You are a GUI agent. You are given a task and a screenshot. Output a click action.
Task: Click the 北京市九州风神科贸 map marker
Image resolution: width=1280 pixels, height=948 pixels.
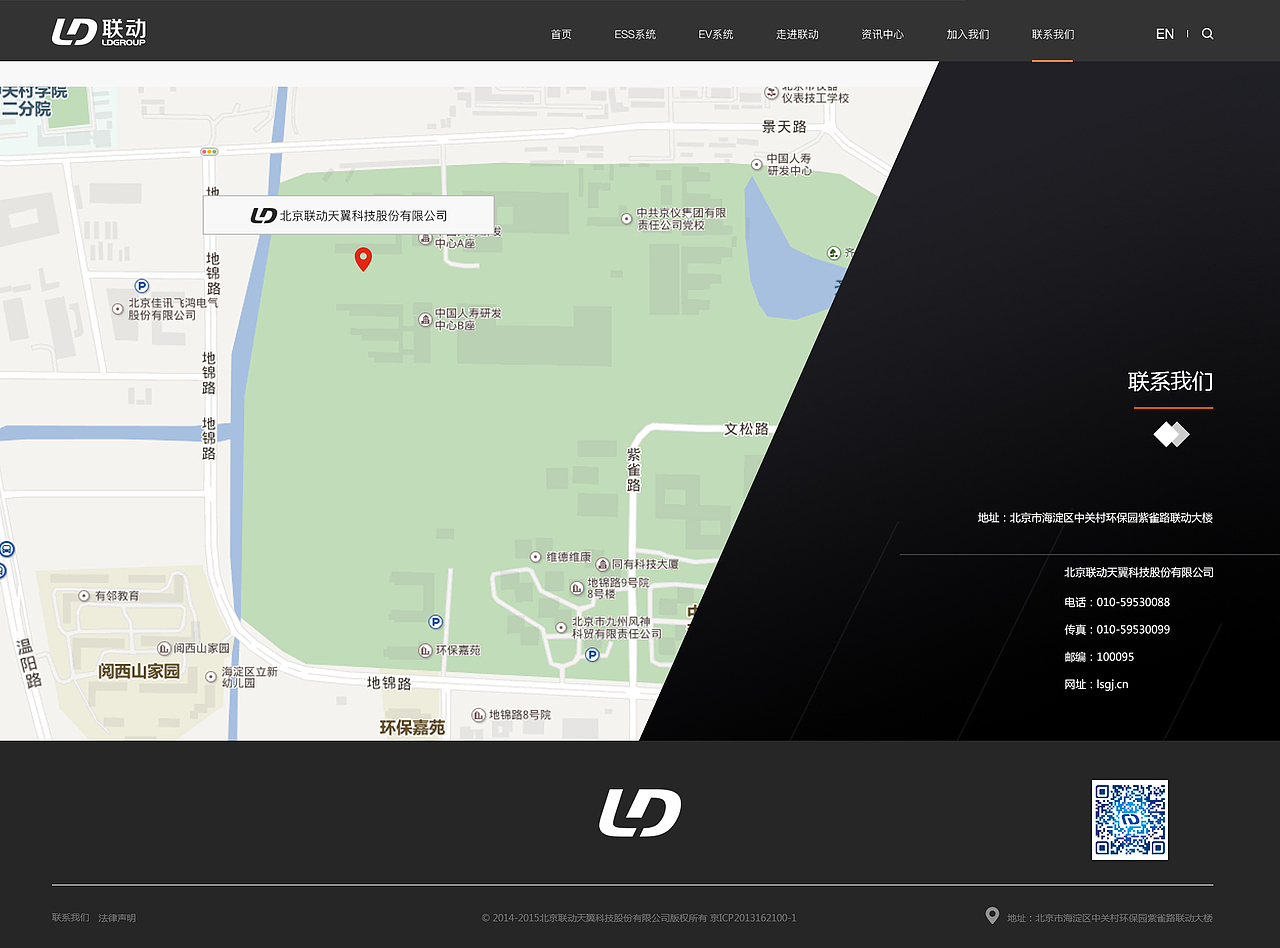[561, 628]
